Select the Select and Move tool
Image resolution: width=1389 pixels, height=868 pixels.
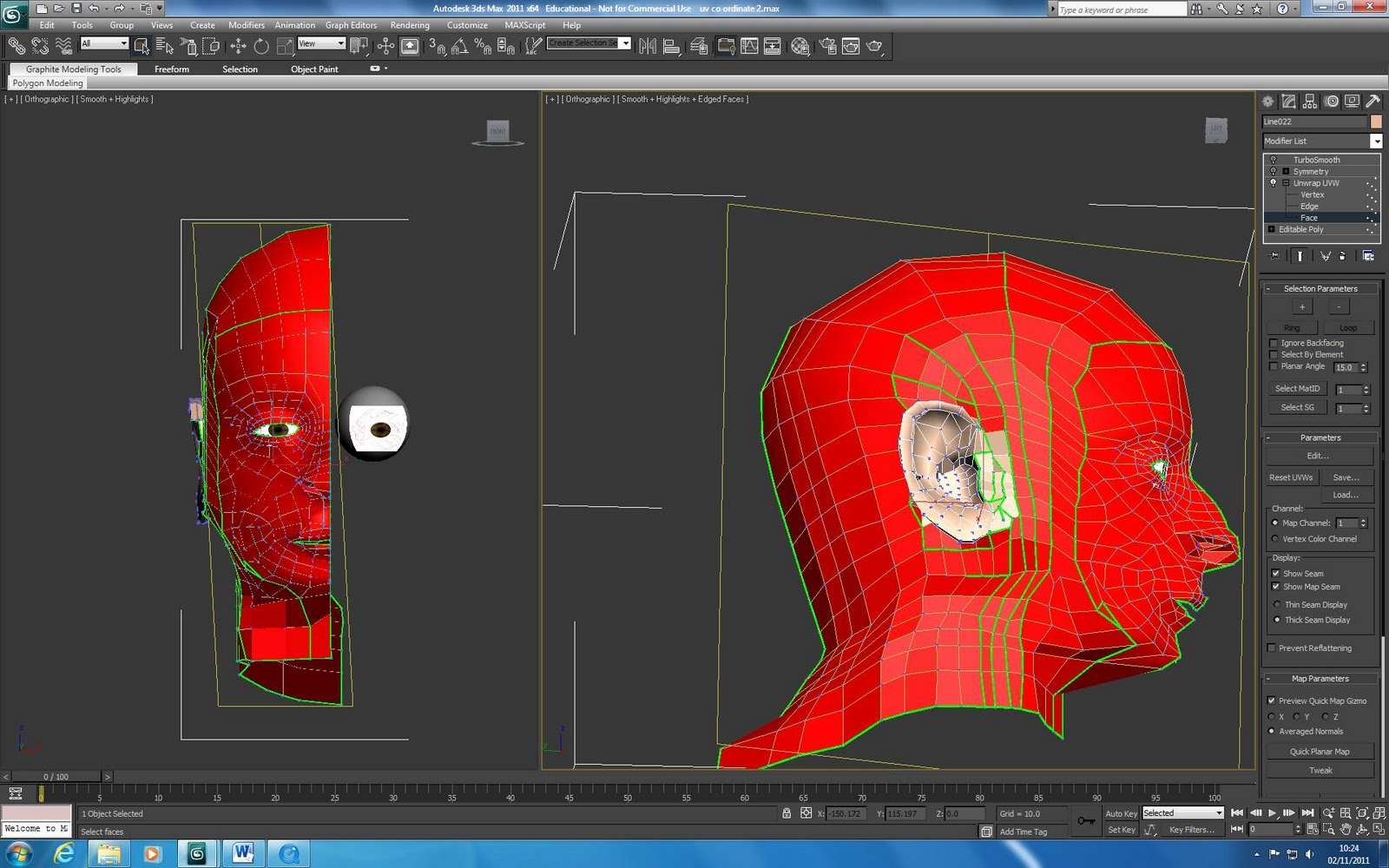point(239,45)
